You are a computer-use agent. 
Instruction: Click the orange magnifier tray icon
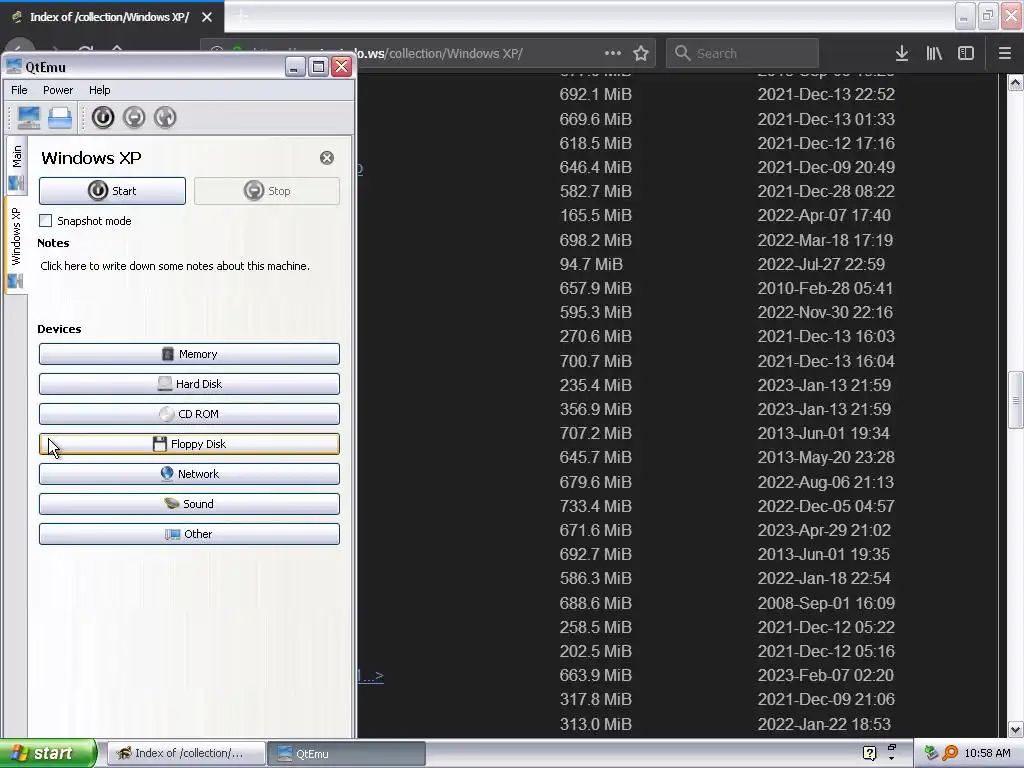[x=950, y=753]
